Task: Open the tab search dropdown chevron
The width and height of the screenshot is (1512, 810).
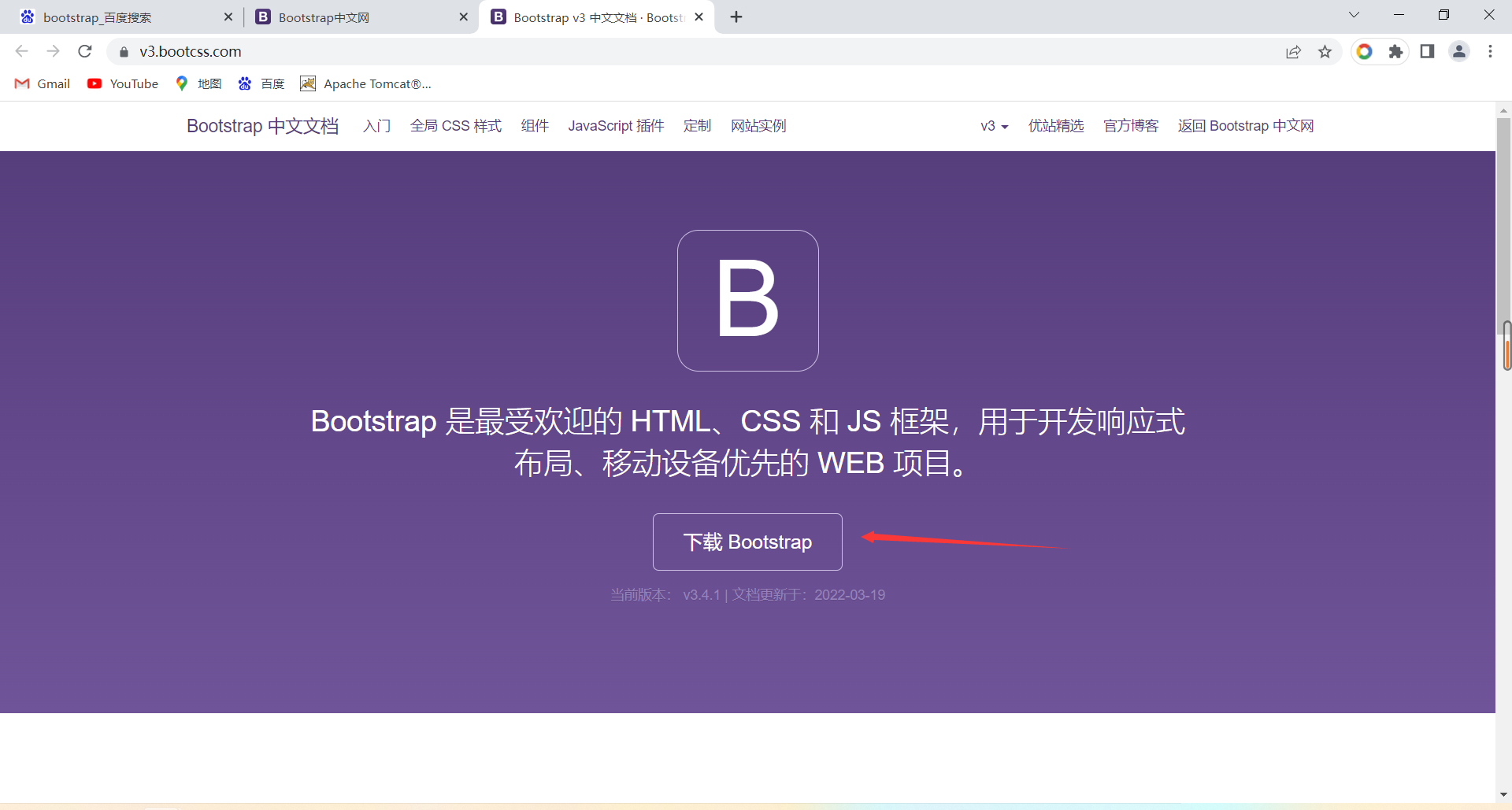Action: click(1354, 15)
